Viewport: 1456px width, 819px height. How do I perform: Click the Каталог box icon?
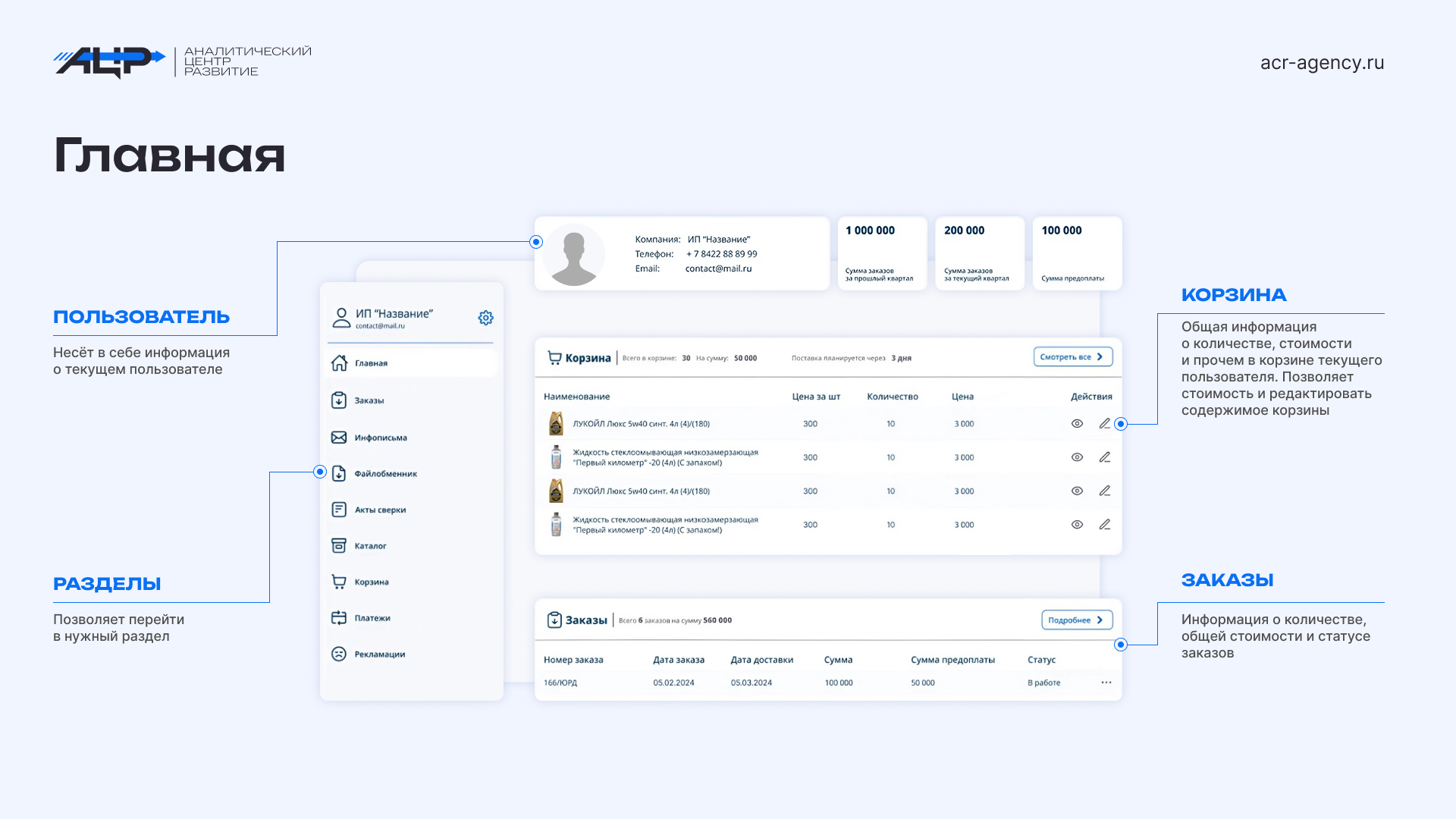(x=339, y=546)
